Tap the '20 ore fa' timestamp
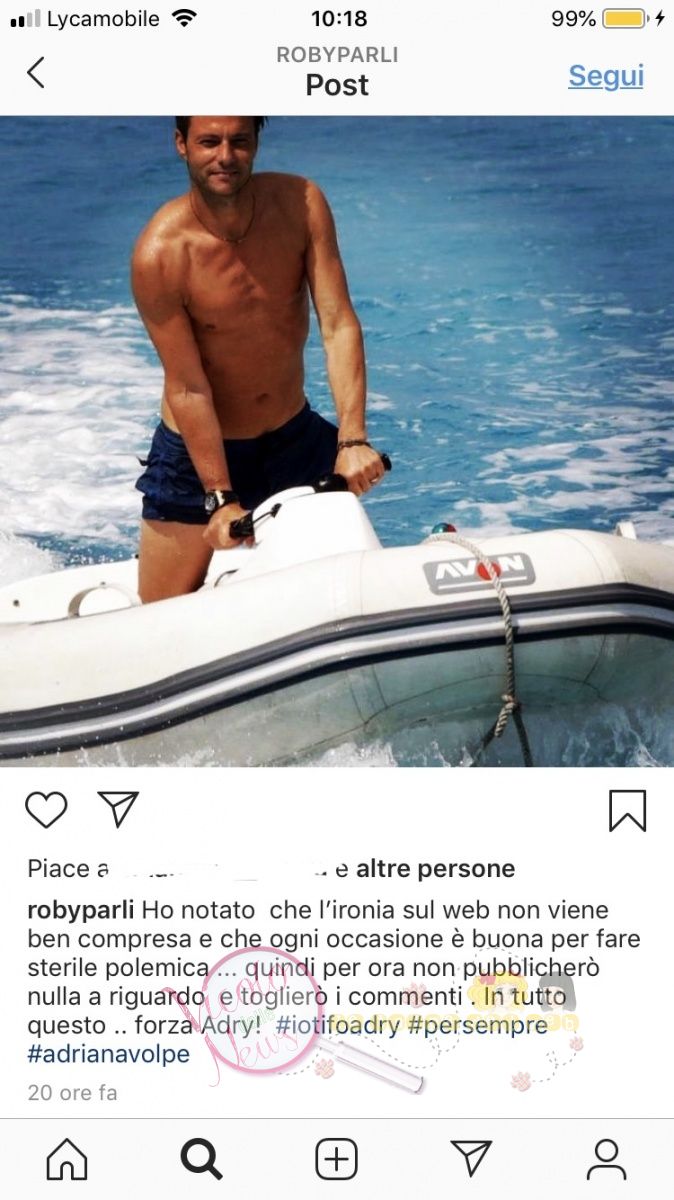674x1200 pixels. [x=72, y=1093]
